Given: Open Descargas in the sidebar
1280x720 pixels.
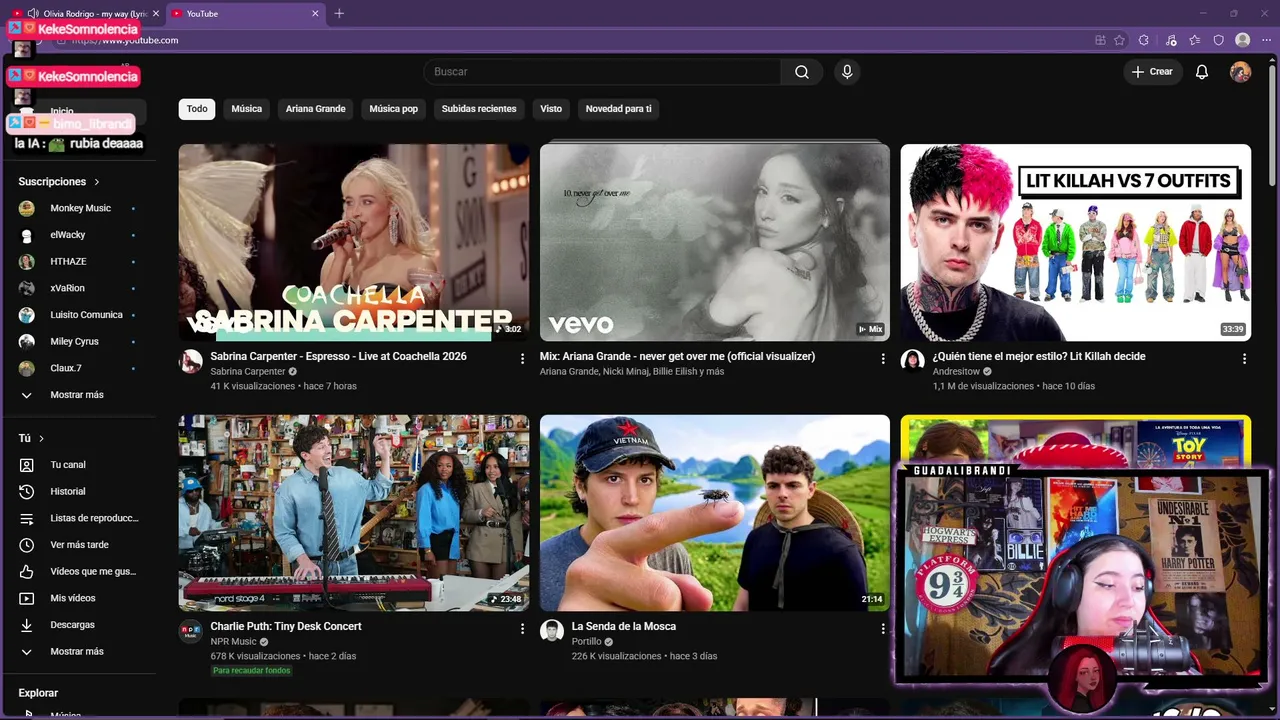Looking at the screenshot, I should click(78, 625).
